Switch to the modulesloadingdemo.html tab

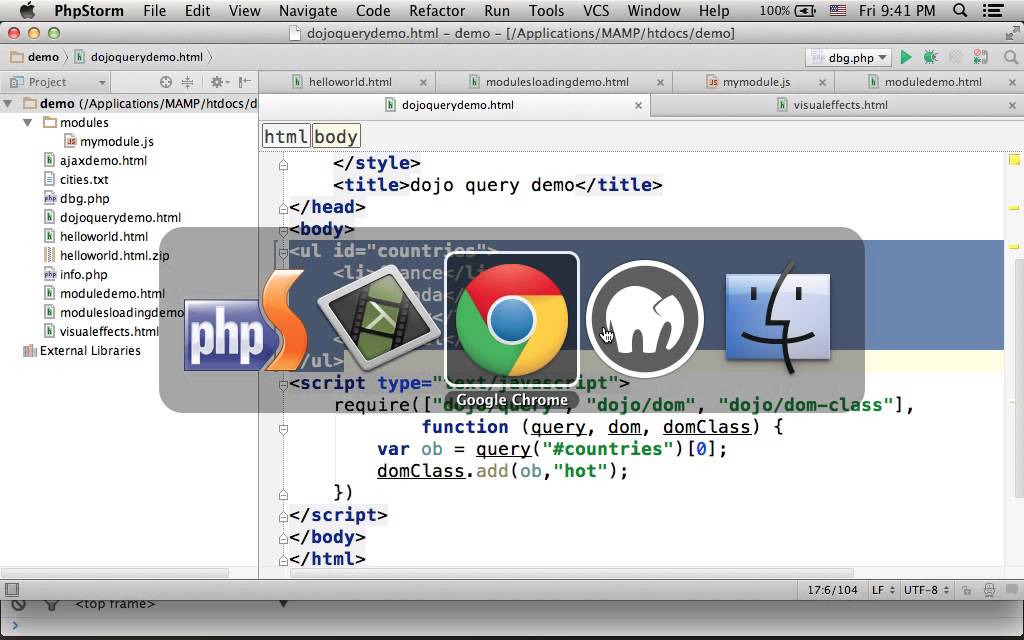[x=556, y=82]
